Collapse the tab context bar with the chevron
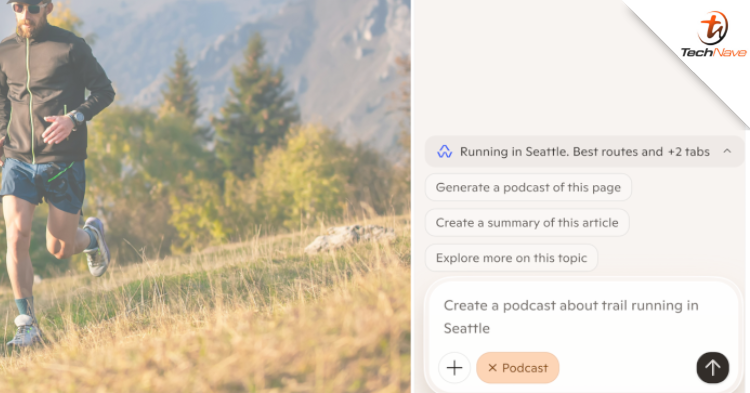The image size is (750, 393). [x=727, y=151]
